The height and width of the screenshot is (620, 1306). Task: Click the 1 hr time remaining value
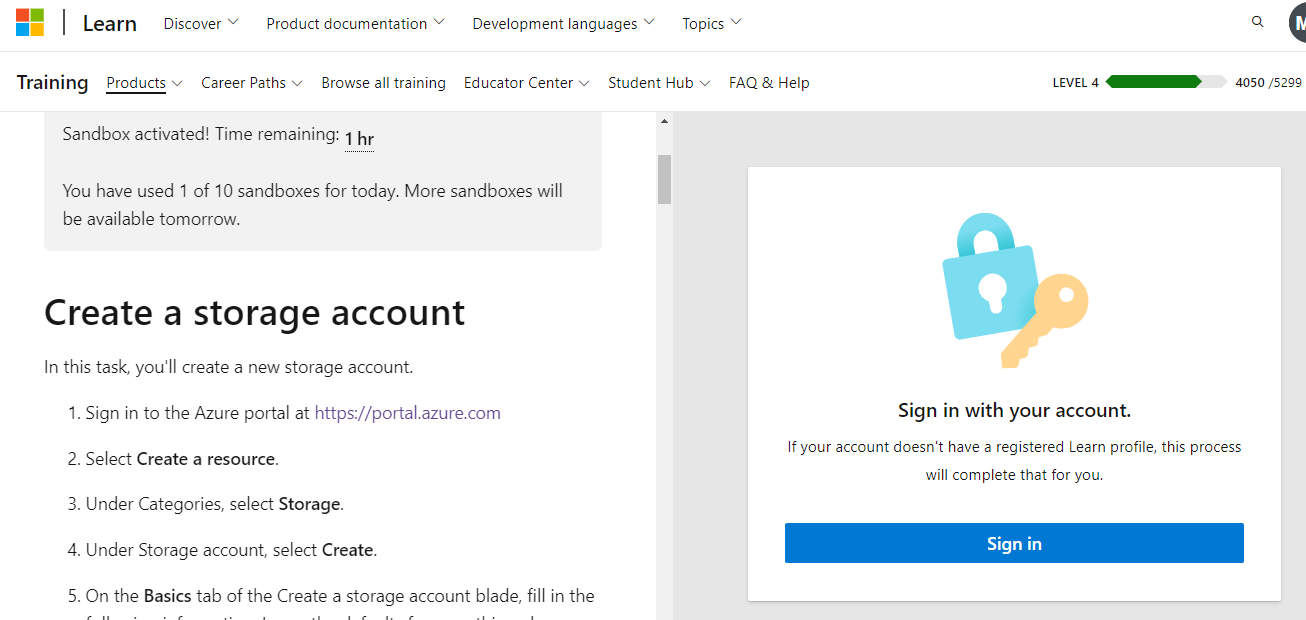point(359,138)
